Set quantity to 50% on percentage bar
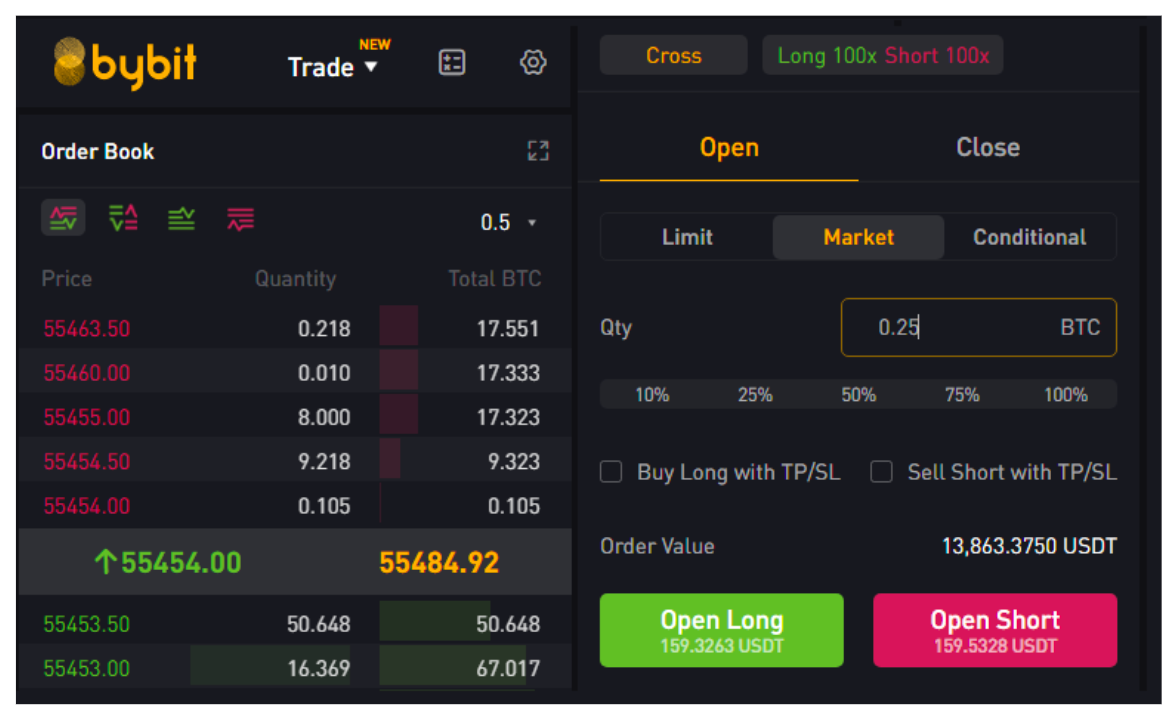 click(858, 394)
